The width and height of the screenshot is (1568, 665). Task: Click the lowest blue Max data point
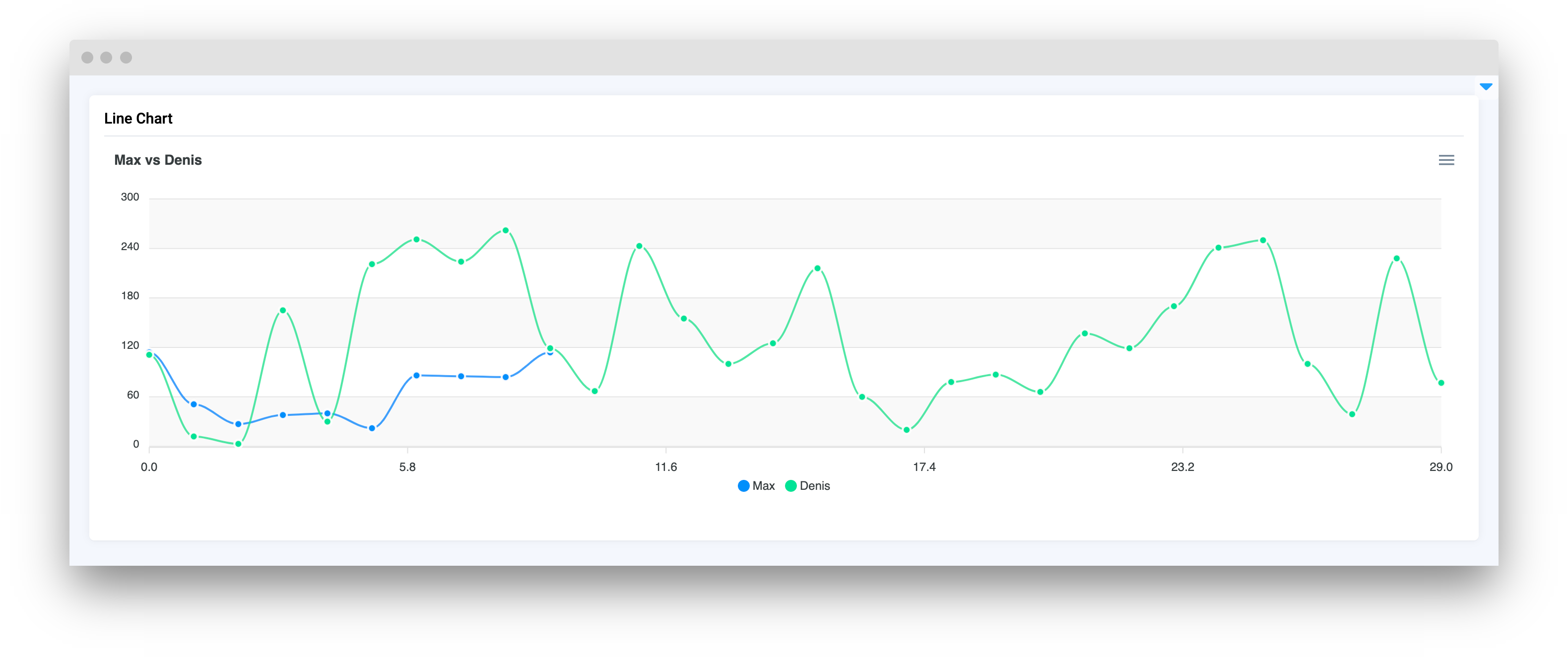[372, 428]
